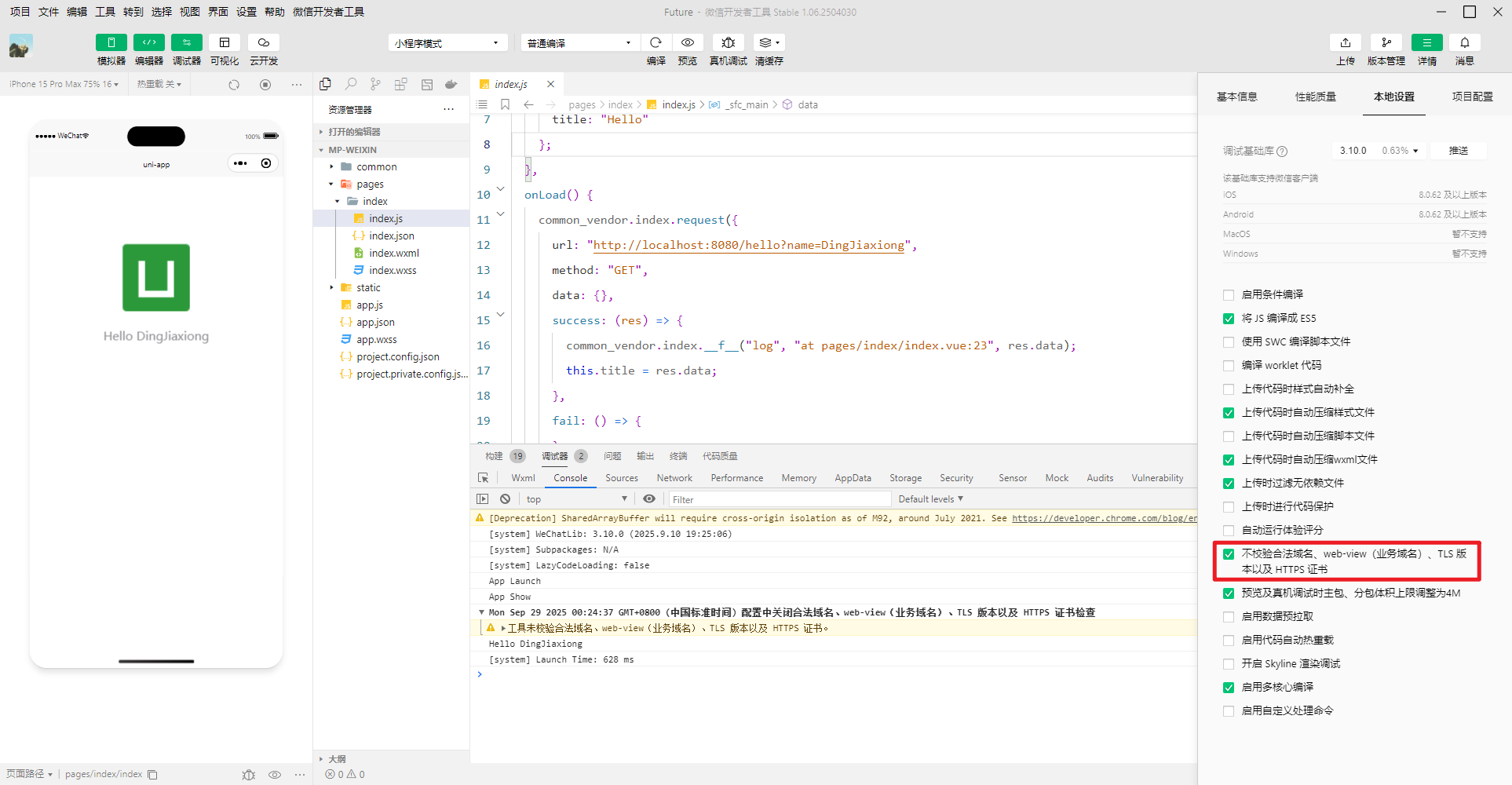The width and height of the screenshot is (1512, 785).
Task: Open the 普通编译 compile mode dropdown
Action: click(579, 43)
